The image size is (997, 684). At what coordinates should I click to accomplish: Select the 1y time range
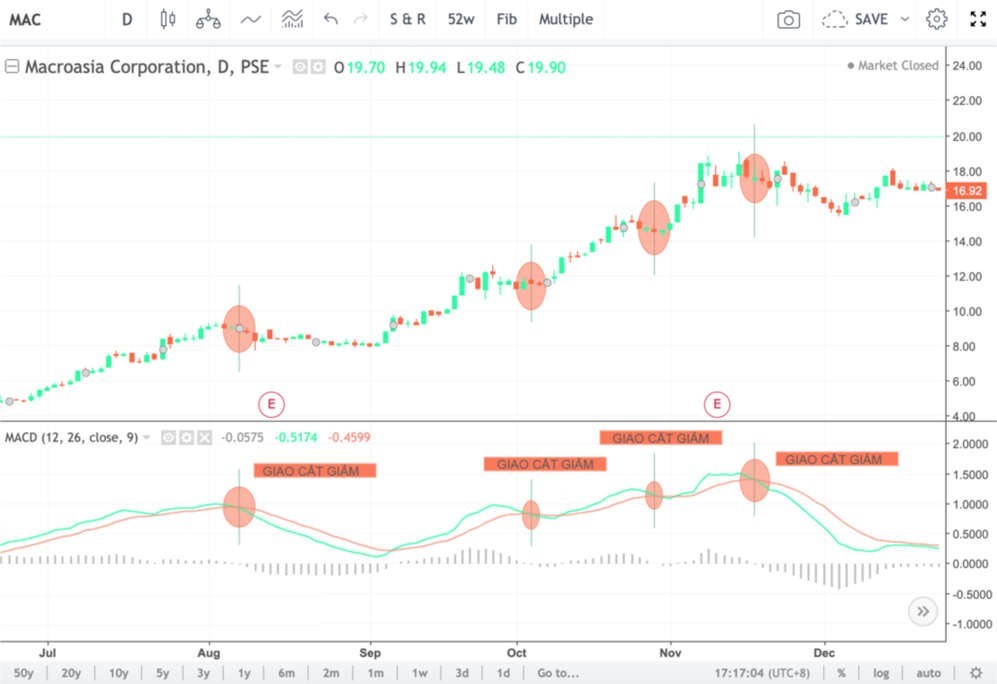click(x=243, y=673)
